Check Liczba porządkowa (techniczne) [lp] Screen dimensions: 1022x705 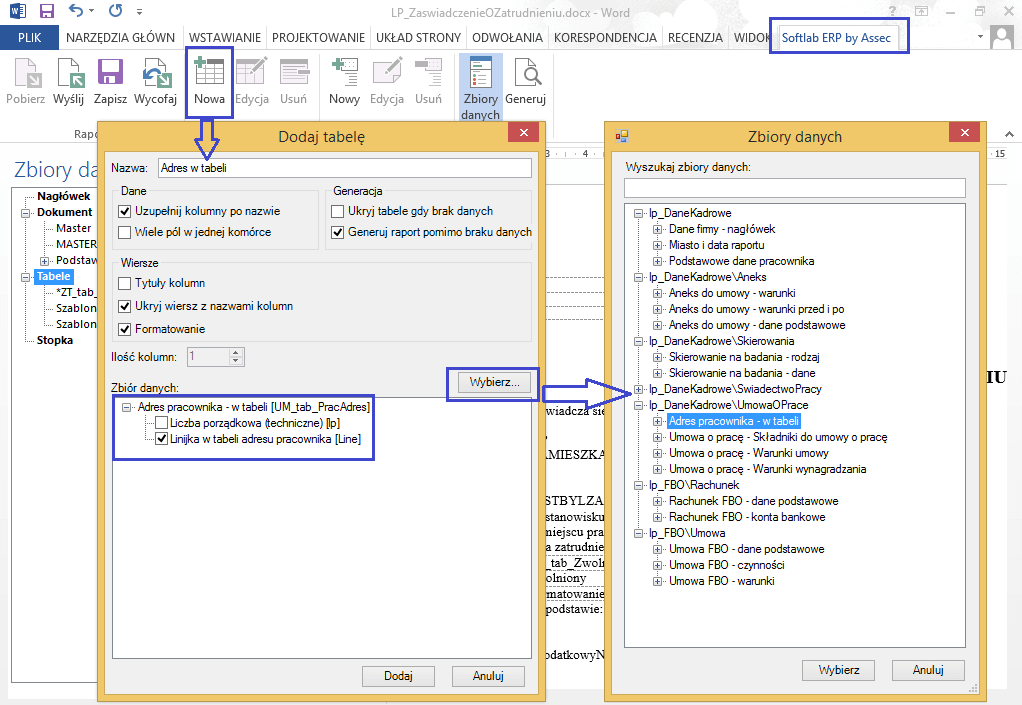pyautogui.click(x=161, y=423)
